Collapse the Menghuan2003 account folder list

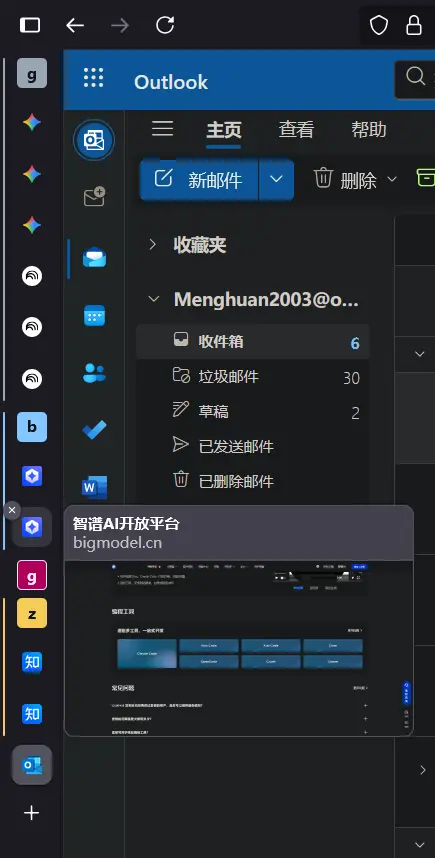tap(154, 299)
